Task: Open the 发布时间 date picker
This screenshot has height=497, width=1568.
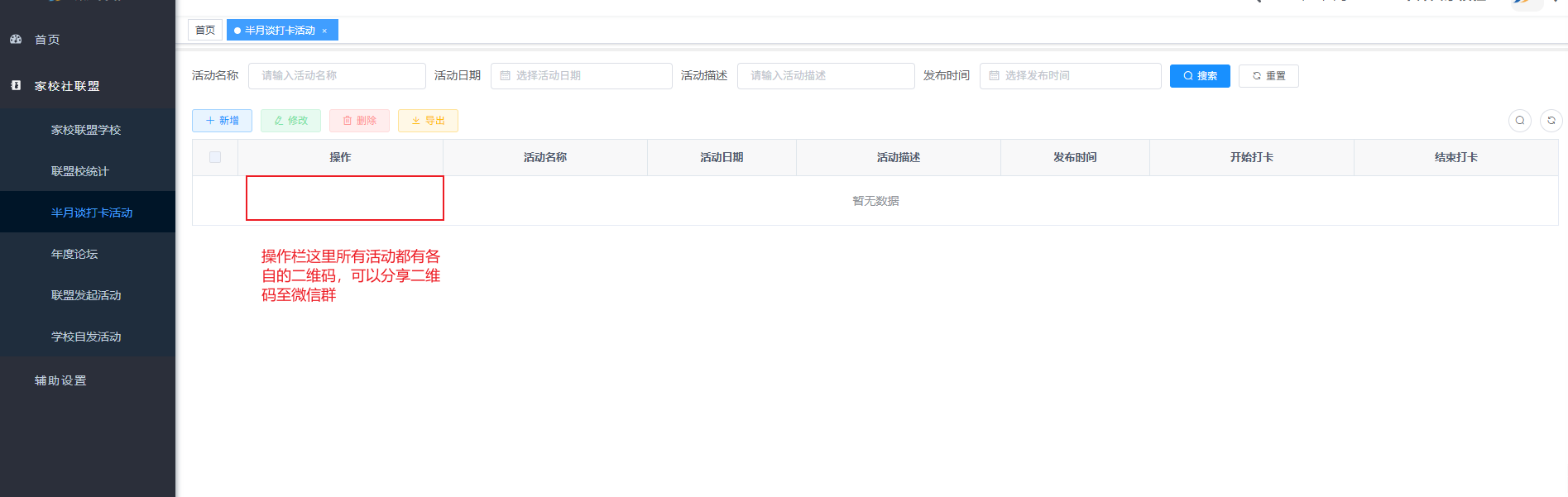Action: click(1070, 76)
